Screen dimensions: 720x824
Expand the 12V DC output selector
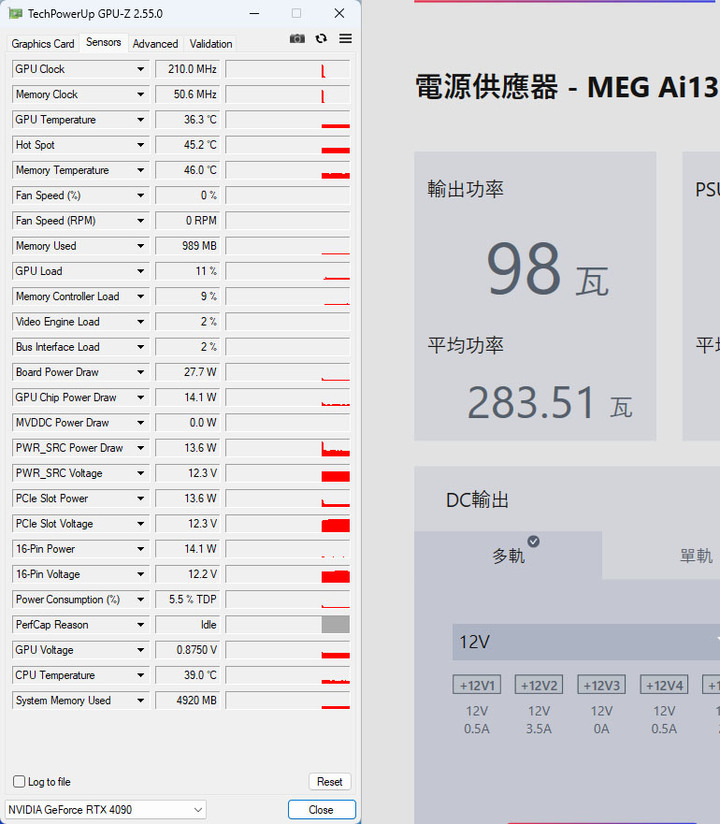[586, 642]
